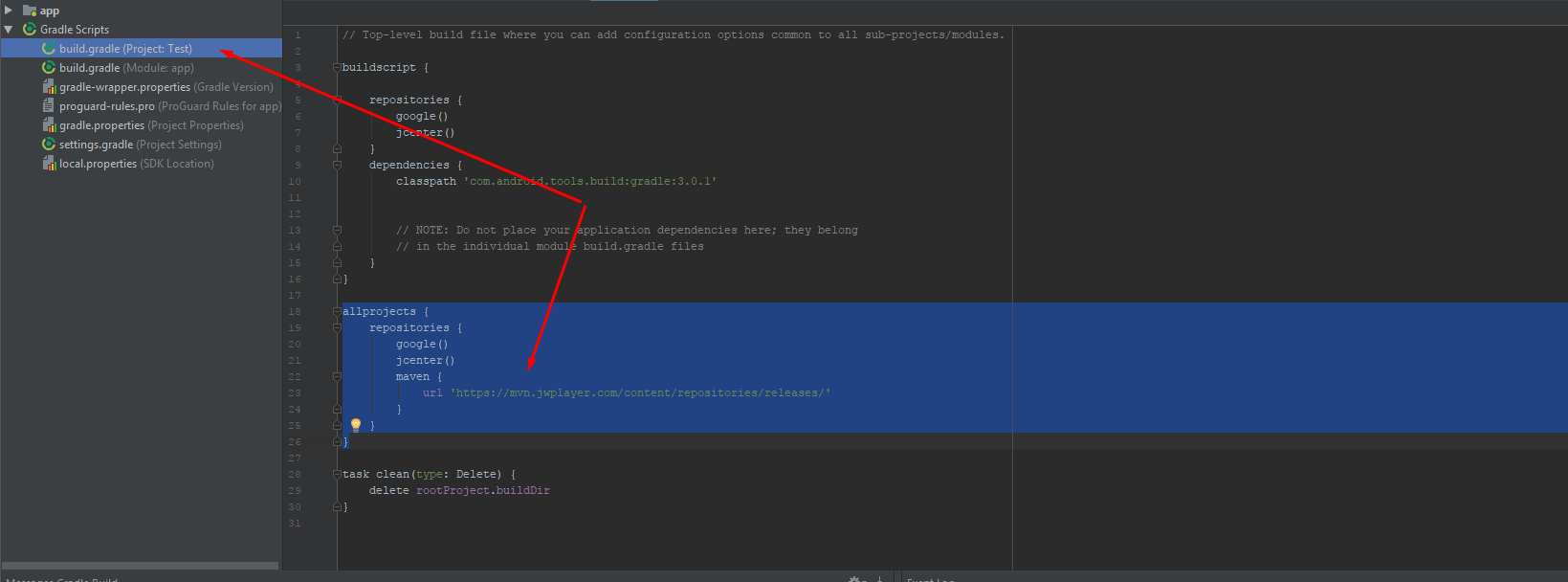
Task: Click the local.properties file icon
Action: pyautogui.click(x=49, y=164)
